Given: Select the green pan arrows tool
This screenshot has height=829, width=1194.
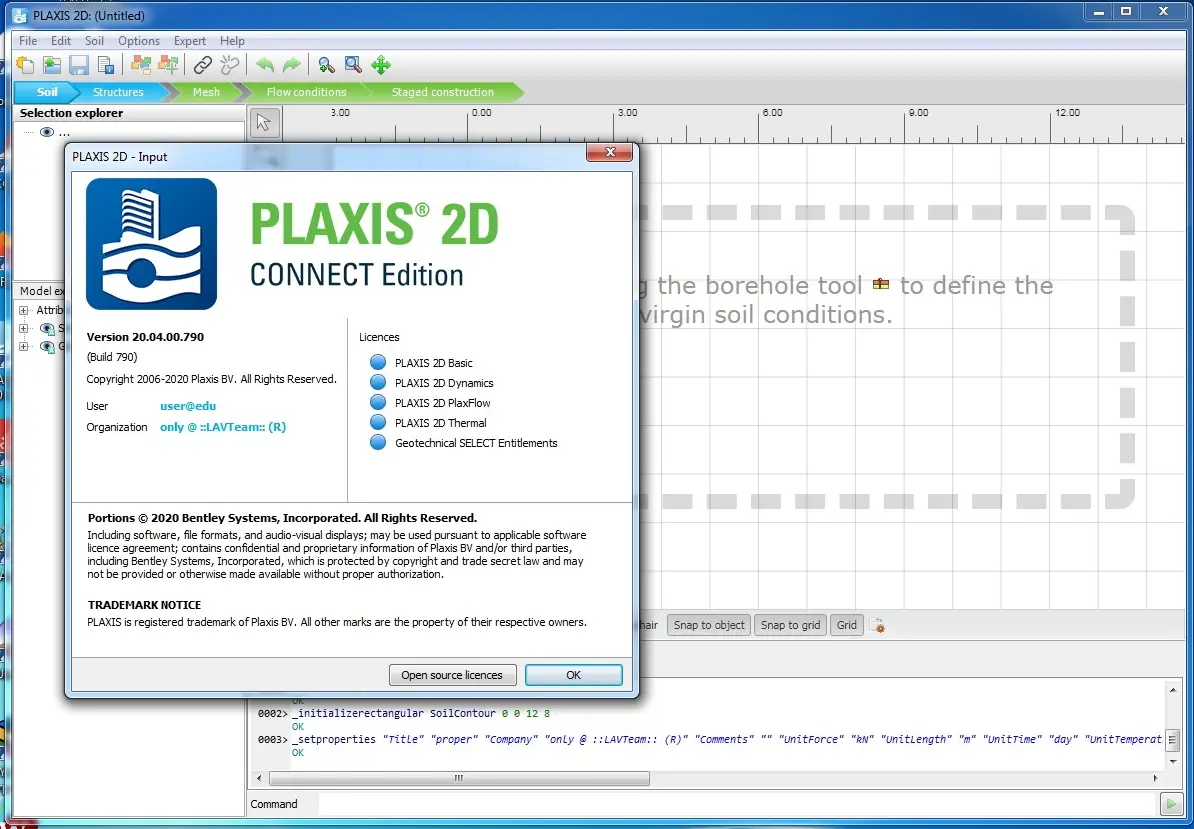Looking at the screenshot, I should point(381,65).
